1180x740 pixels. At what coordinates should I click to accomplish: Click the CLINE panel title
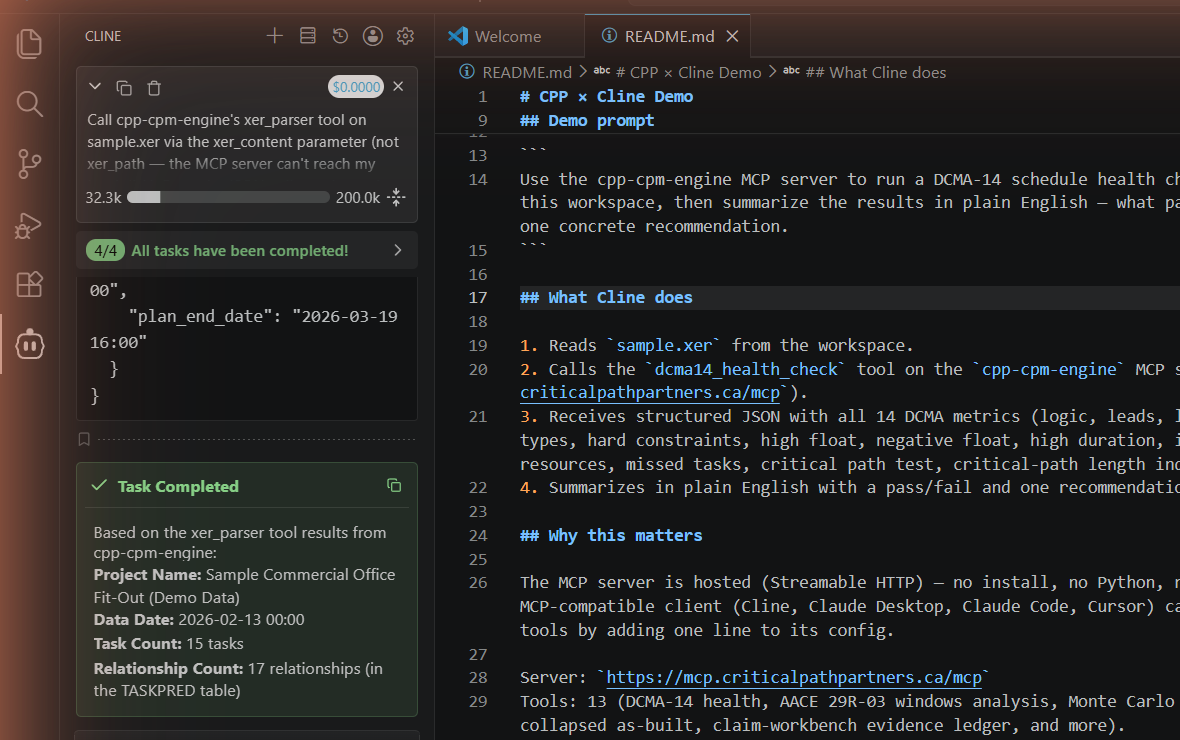coord(103,36)
